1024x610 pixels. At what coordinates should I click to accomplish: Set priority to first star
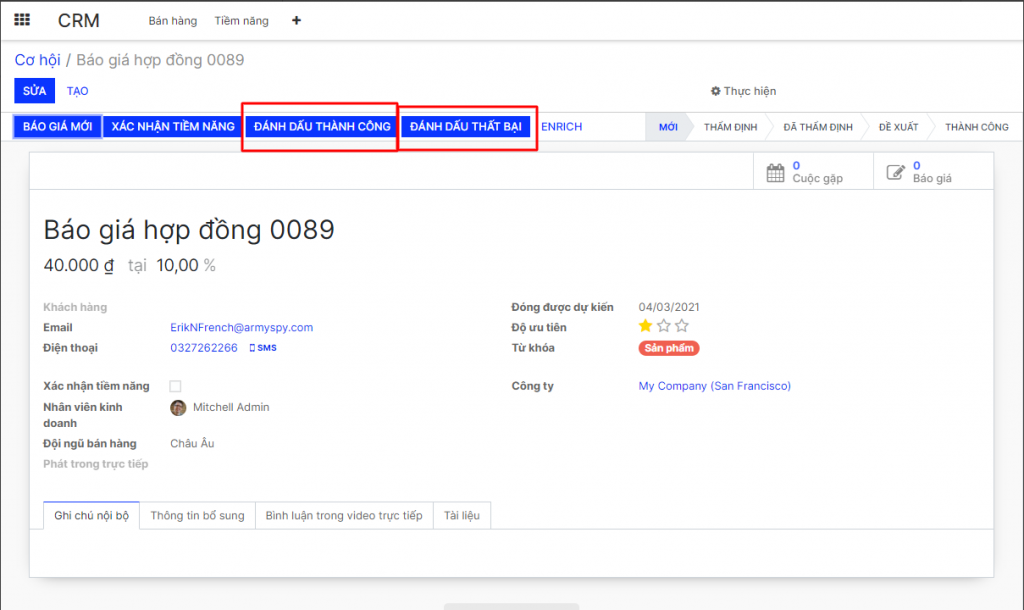(x=645, y=325)
